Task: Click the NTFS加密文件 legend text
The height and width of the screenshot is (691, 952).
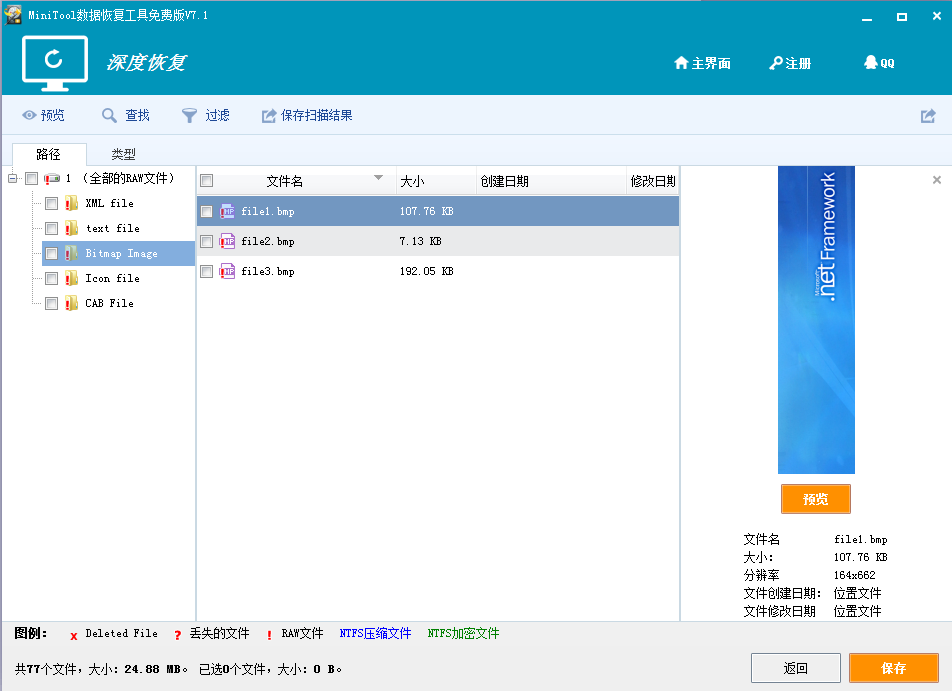Action: click(463, 633)
